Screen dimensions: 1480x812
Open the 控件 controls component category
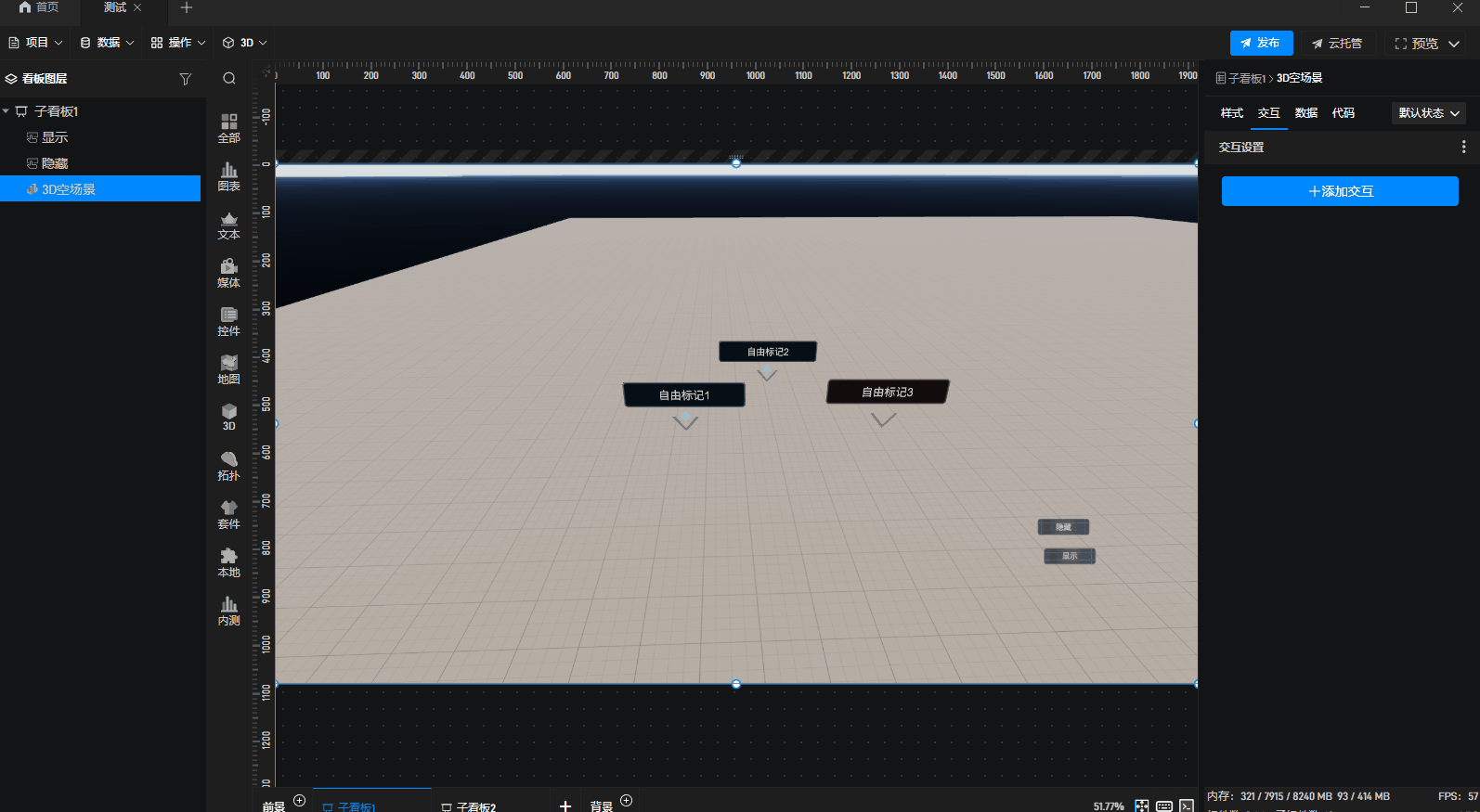coord(228,321)
